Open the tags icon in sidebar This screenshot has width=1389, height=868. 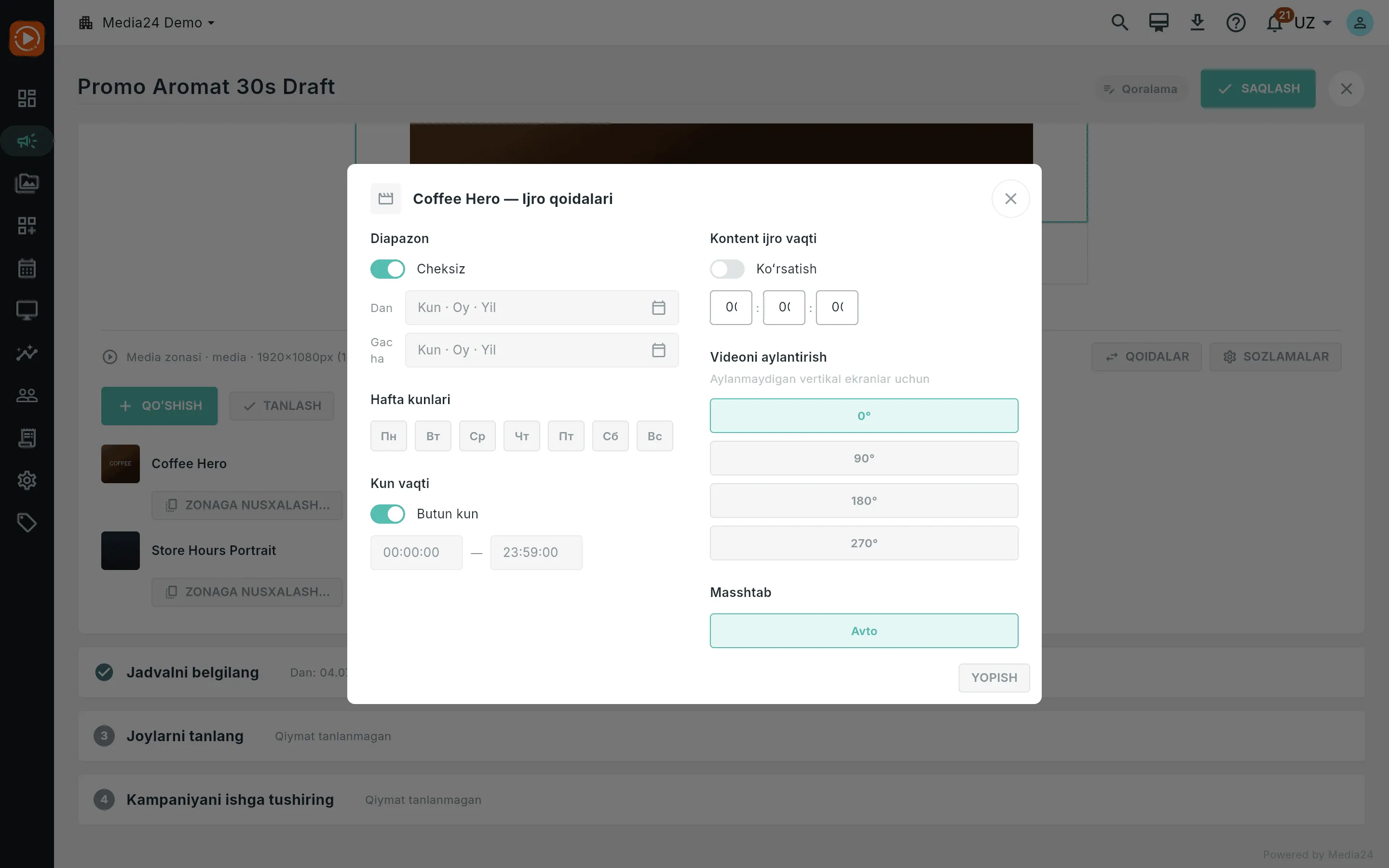tap(27, 522)
